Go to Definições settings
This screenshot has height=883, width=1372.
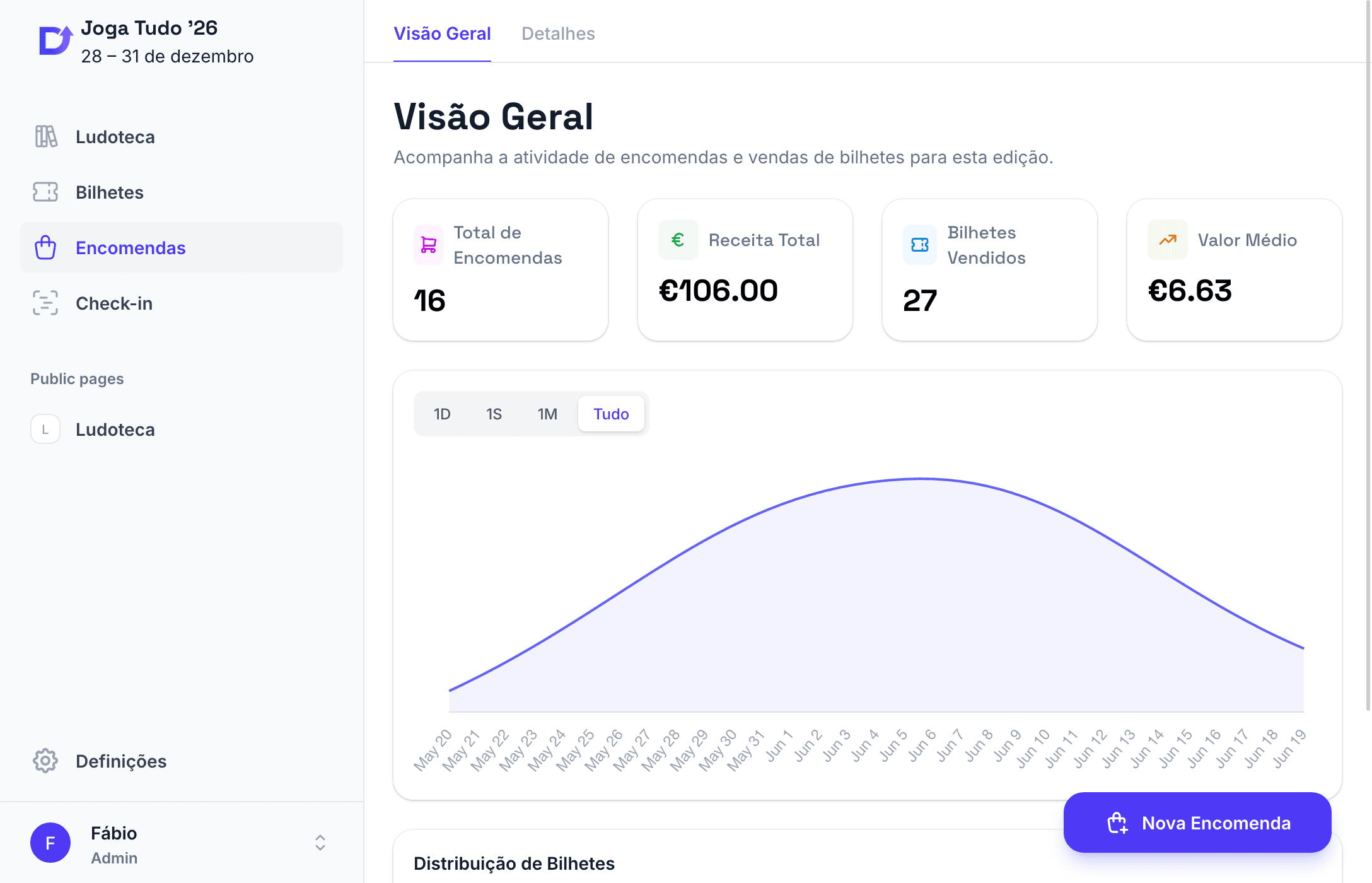click(x=182, y=761)
